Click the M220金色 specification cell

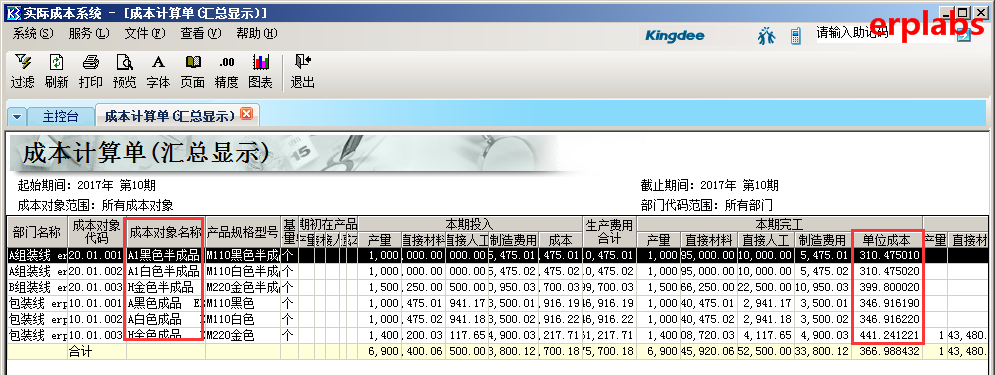[x=242, y=334]
